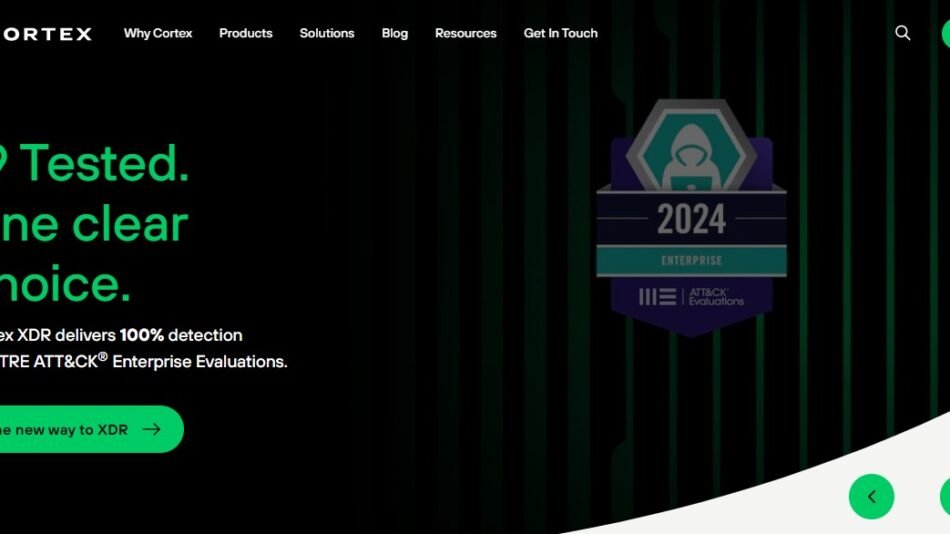The image size is (950, 534).
Task: Expand the Solutions menu
Action: coord(327,33)
